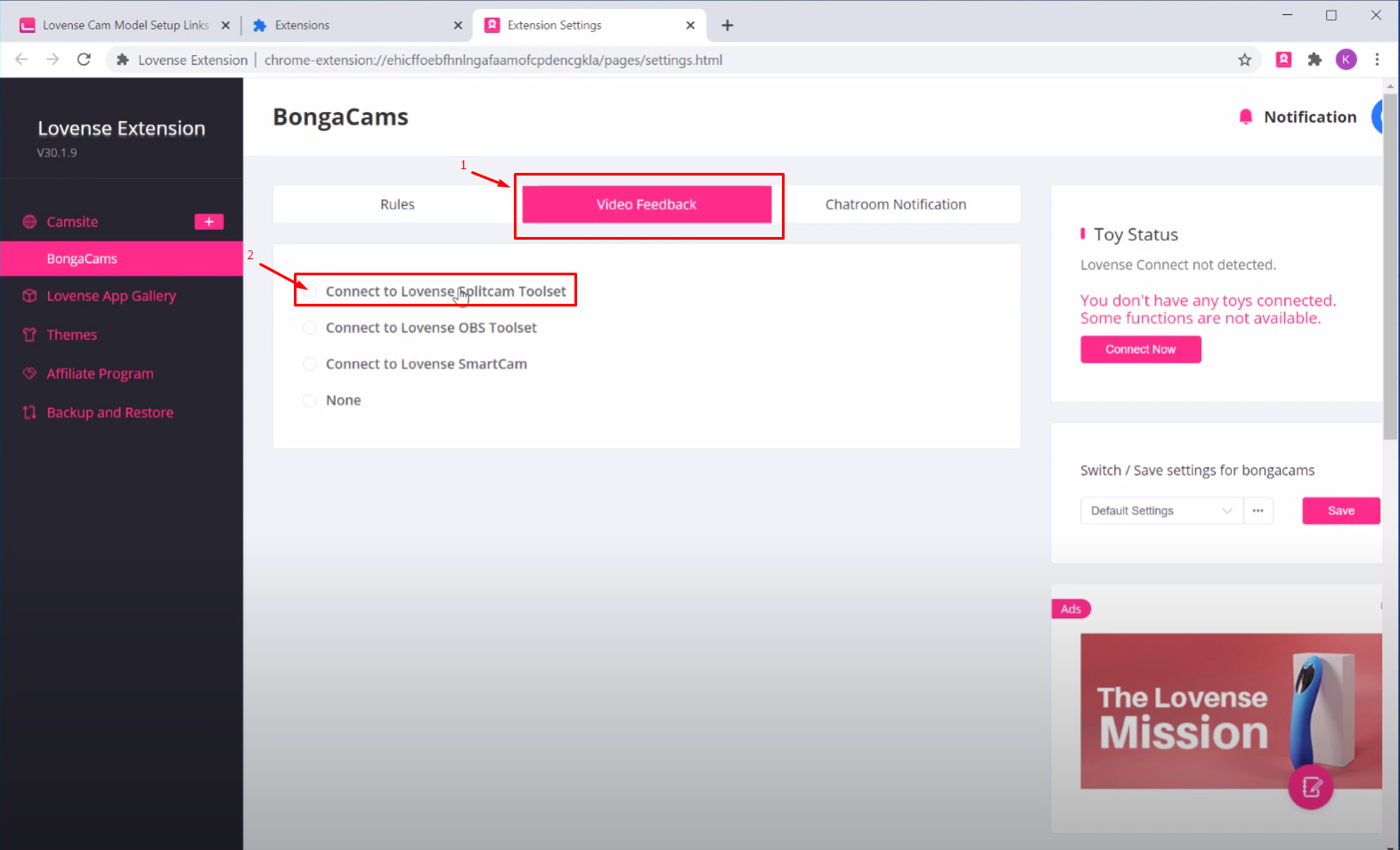Close the Extension Settings tab
This screenshot has width=1400, height=850.
pos(690,25)
